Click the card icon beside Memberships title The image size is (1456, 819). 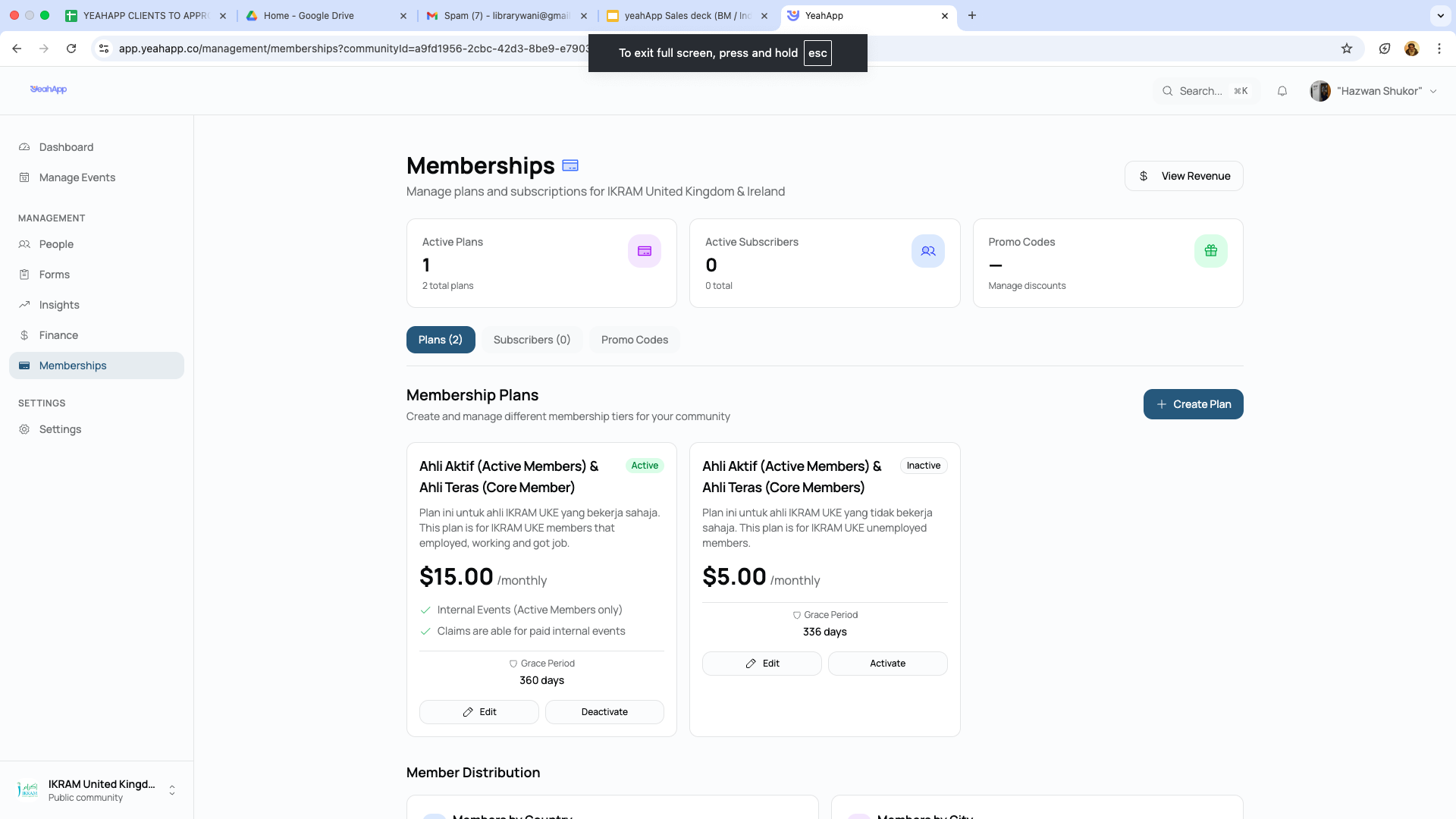pos(570,165)
